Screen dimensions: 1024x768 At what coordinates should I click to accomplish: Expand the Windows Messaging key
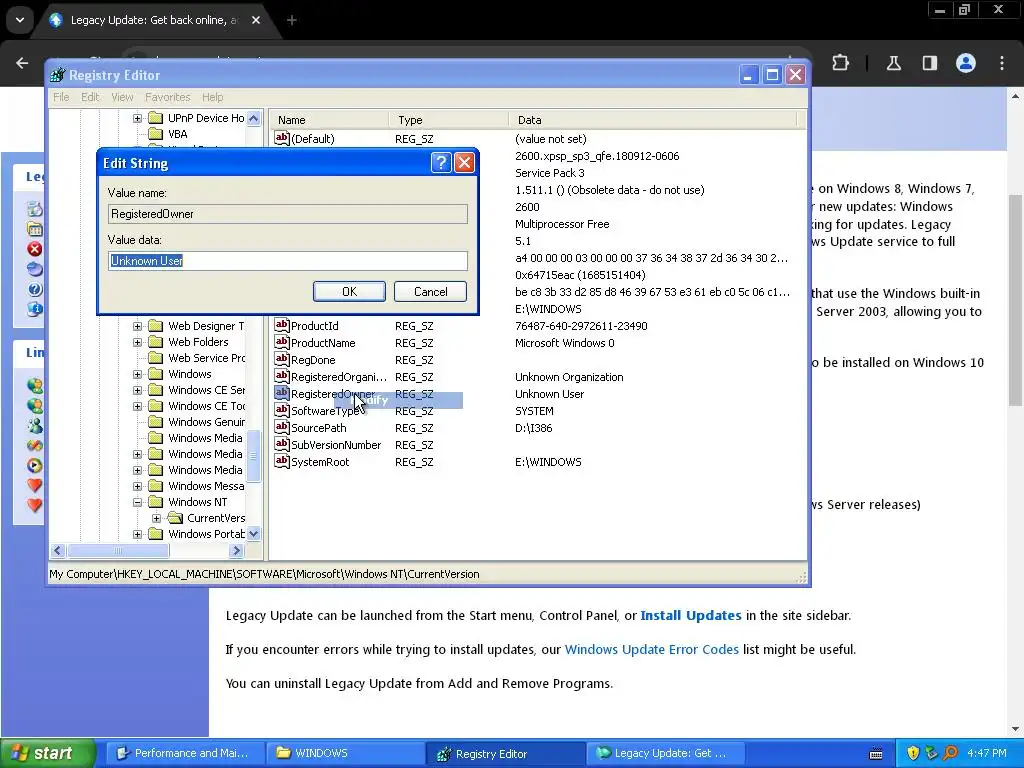137,486
